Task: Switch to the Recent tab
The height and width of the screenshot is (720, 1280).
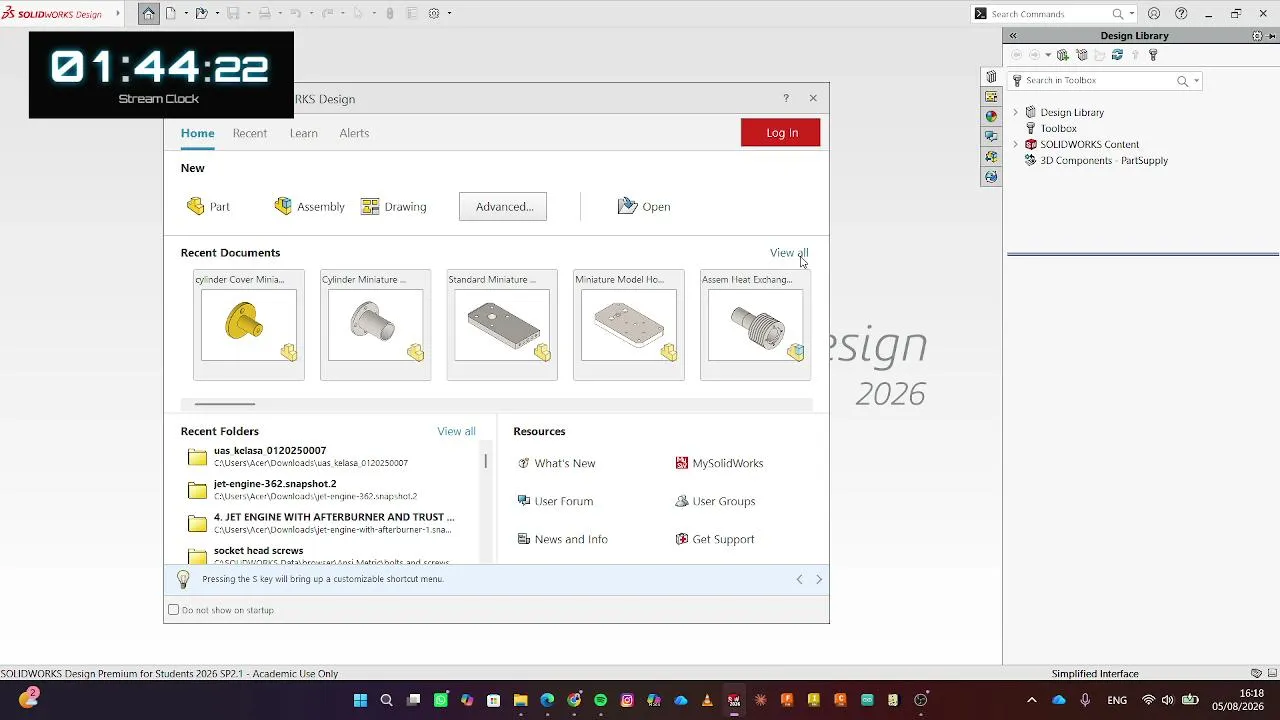Action: pos(250,133)
